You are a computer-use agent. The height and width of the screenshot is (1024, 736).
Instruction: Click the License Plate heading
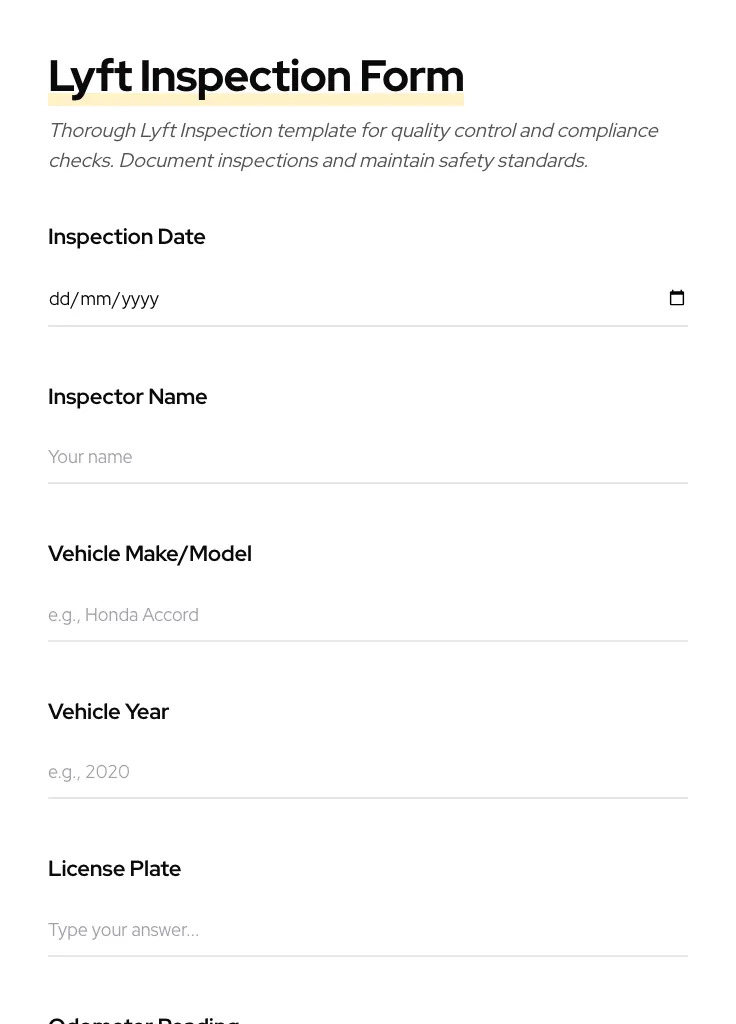[x=114, y=869]
